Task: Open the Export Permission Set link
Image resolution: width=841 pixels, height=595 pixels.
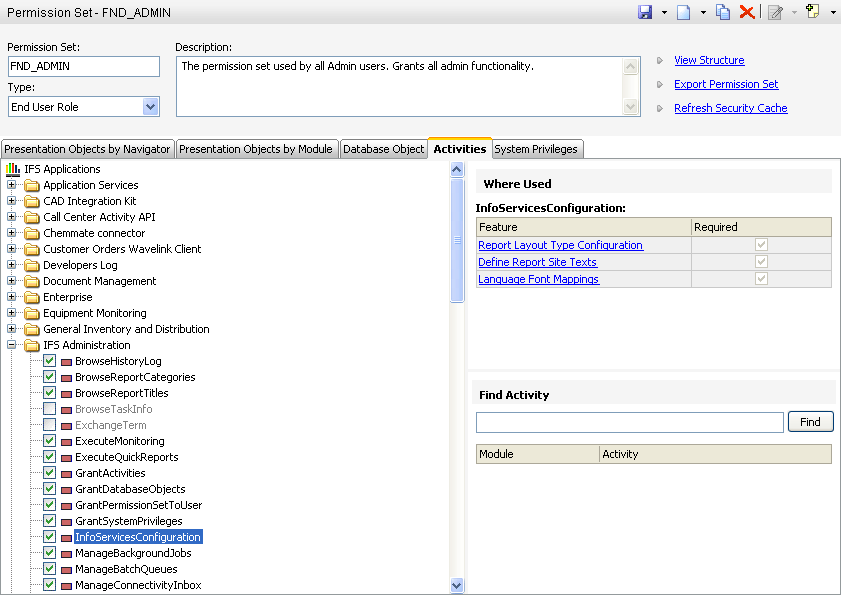Action: pyautogui.click(x=726, y=84)
